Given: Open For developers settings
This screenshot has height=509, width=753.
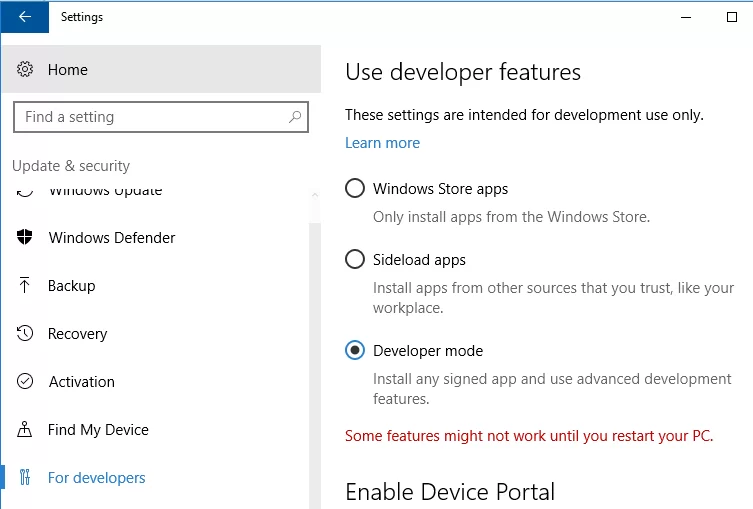Looking at the screenshot, I should coord(156,477).
